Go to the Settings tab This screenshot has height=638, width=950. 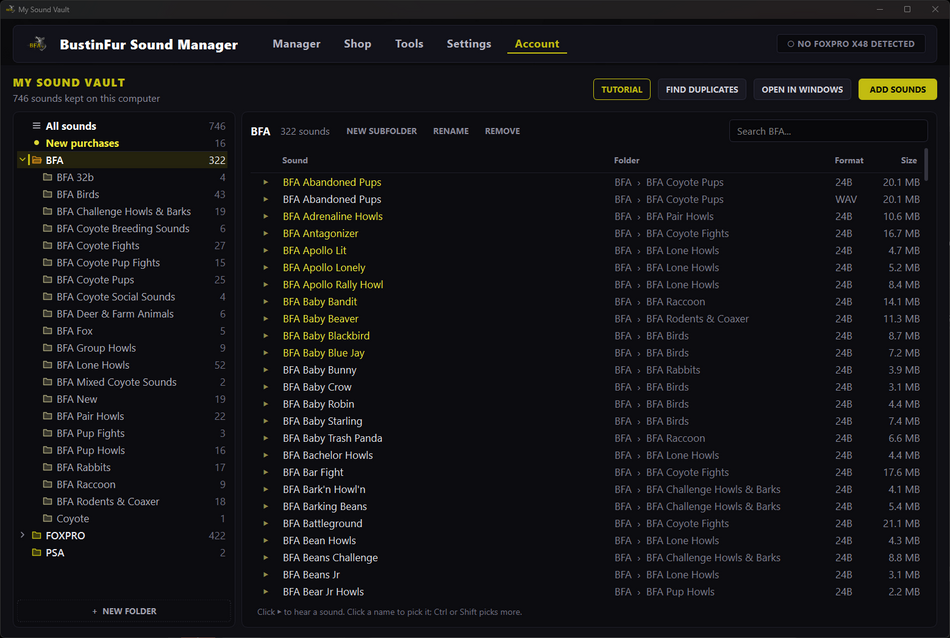(468, 44)
